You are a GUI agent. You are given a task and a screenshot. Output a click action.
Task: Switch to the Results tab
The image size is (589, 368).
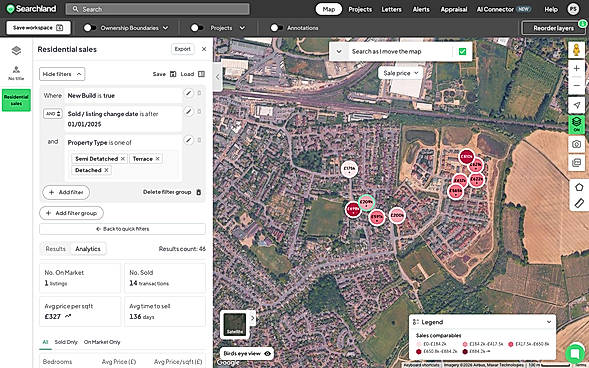click(56, 249)
